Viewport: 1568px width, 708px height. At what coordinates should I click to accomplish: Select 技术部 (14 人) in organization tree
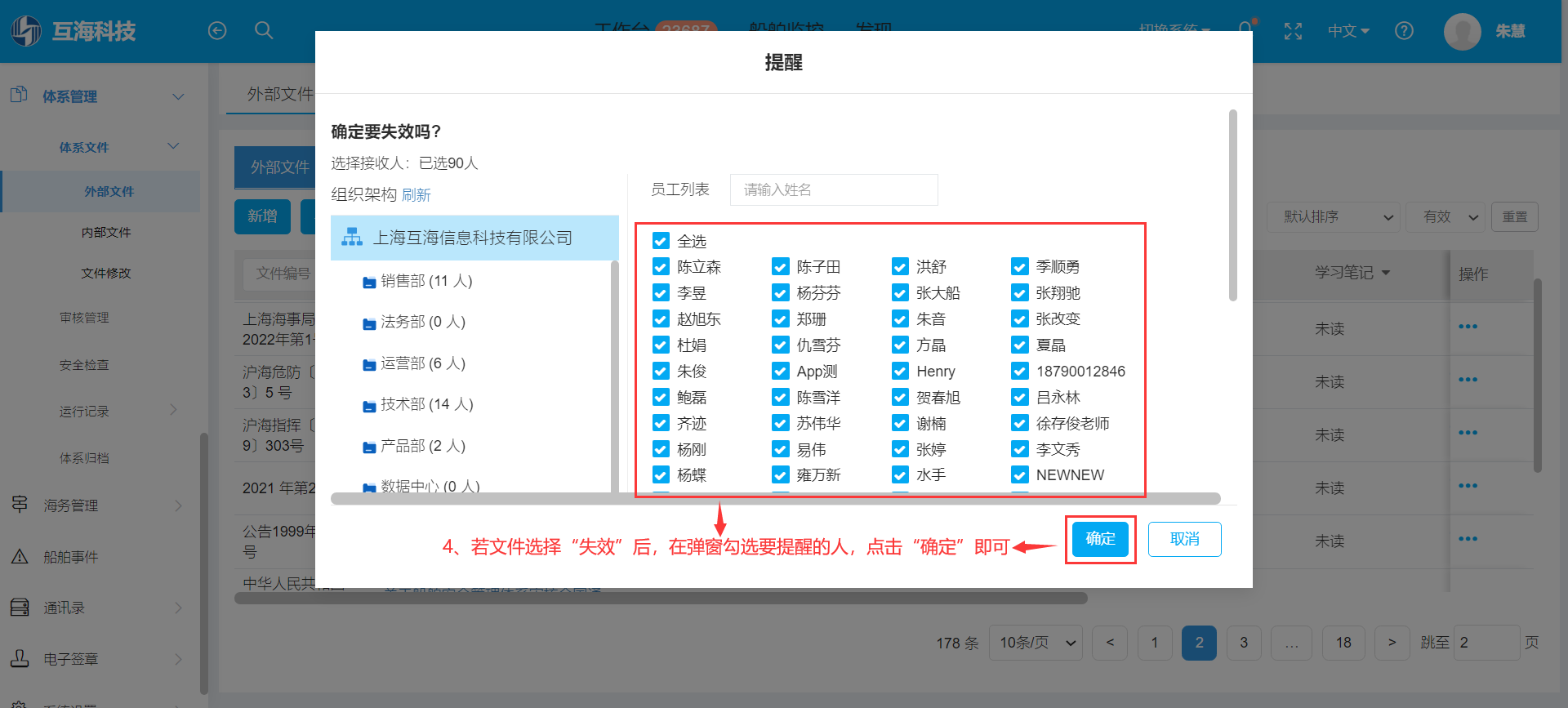point(426,404)
